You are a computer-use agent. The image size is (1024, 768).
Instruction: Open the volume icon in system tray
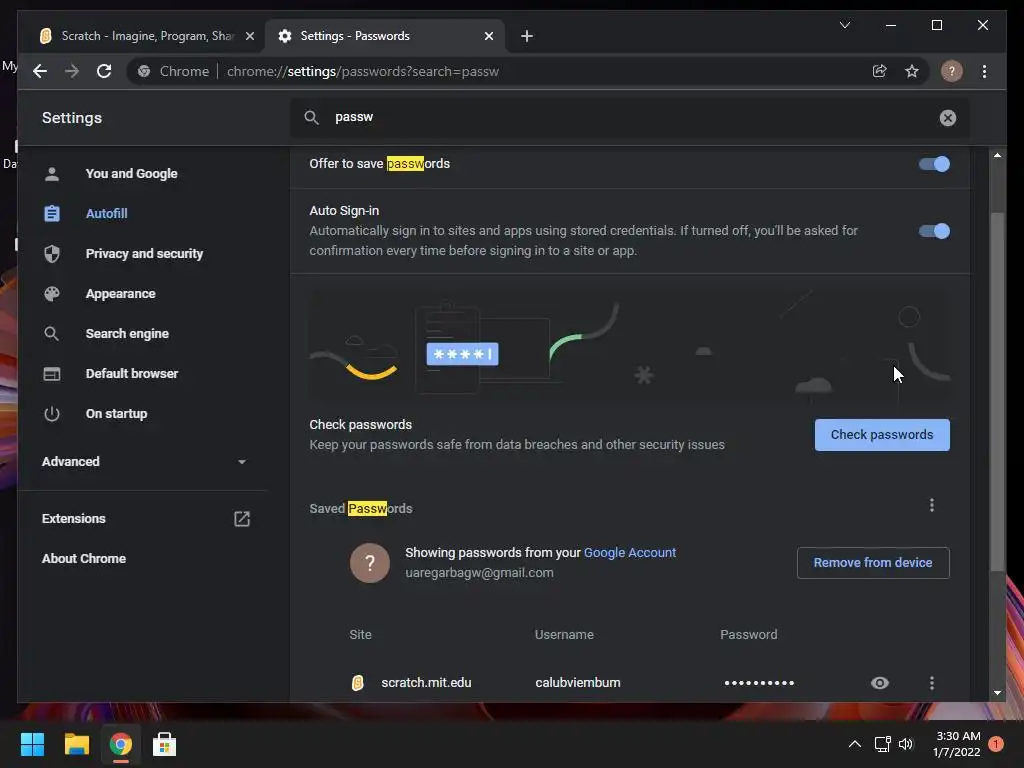click(906, 744)
